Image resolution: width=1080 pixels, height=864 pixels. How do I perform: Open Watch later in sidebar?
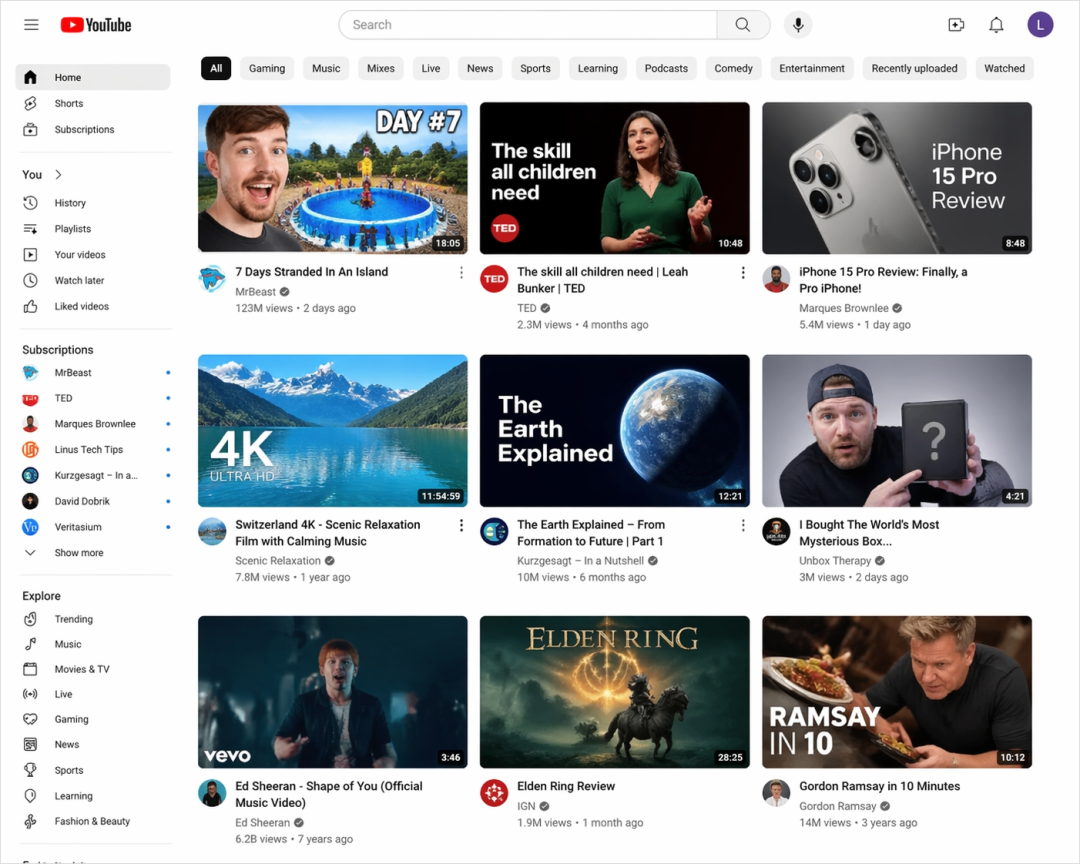[x=79, y=281]
